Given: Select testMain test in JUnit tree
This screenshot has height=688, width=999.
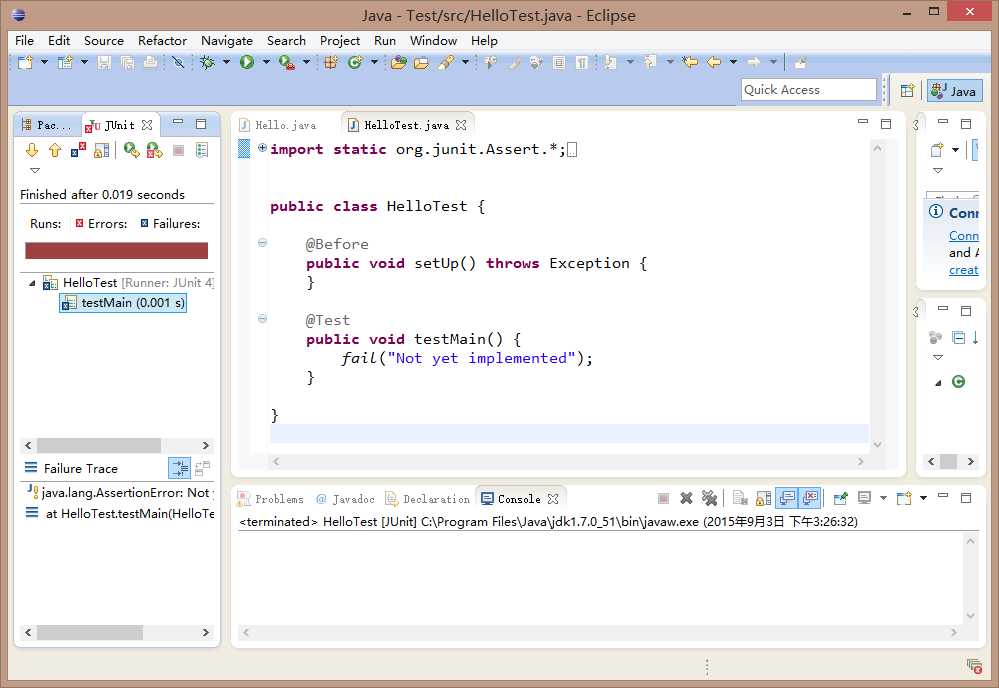Looking at the screenshot, I should (124, 303).
